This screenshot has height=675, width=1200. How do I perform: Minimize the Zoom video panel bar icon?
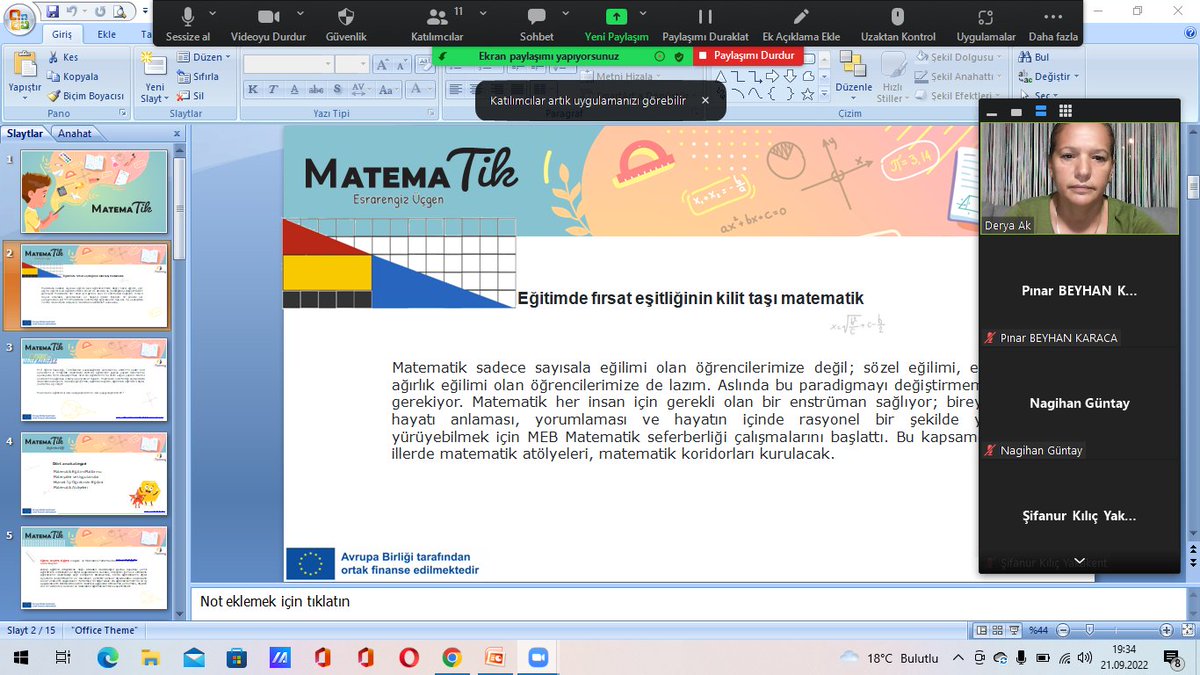(x=992, y=112)
